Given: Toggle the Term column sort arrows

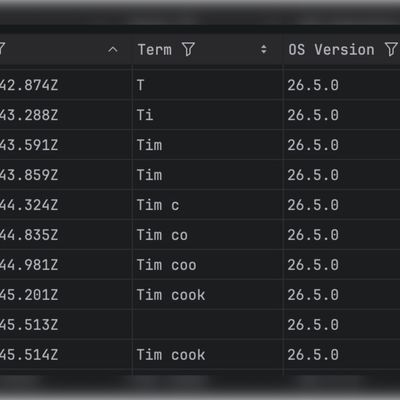Looking at the screenshot, I should tap(264, 49).
